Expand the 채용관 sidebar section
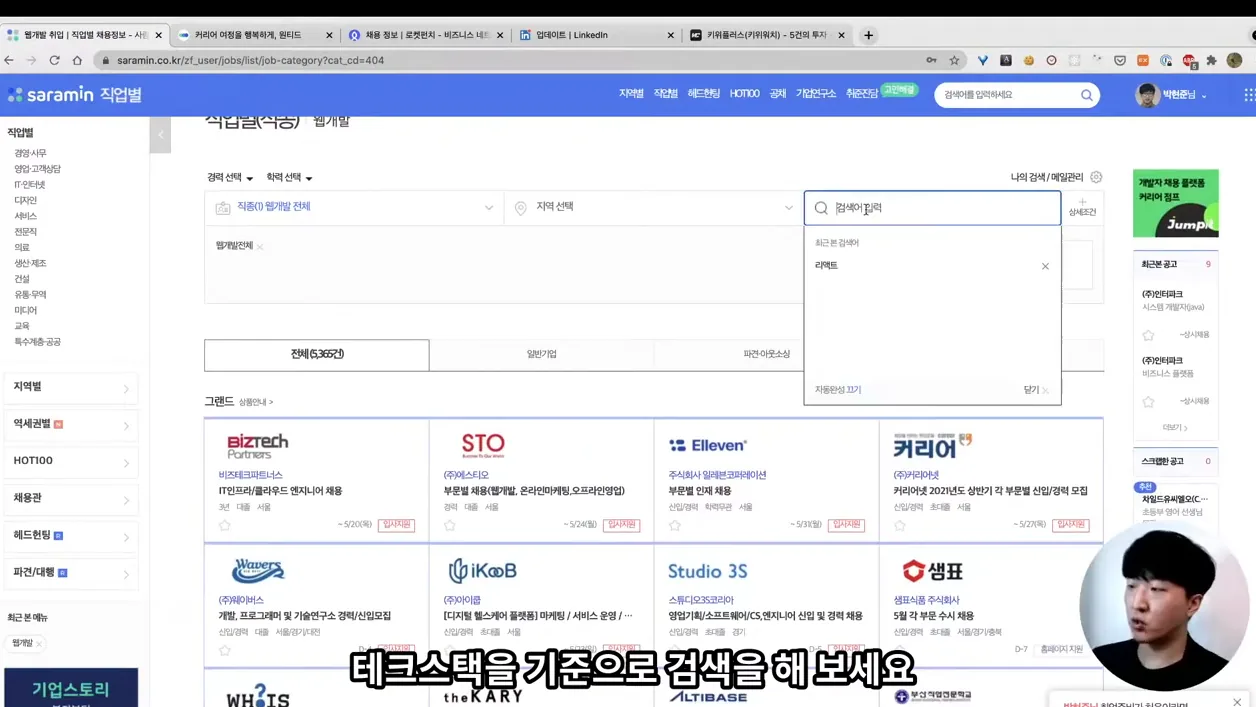This screenshot has width=1256, height=707. click(70, 498)
